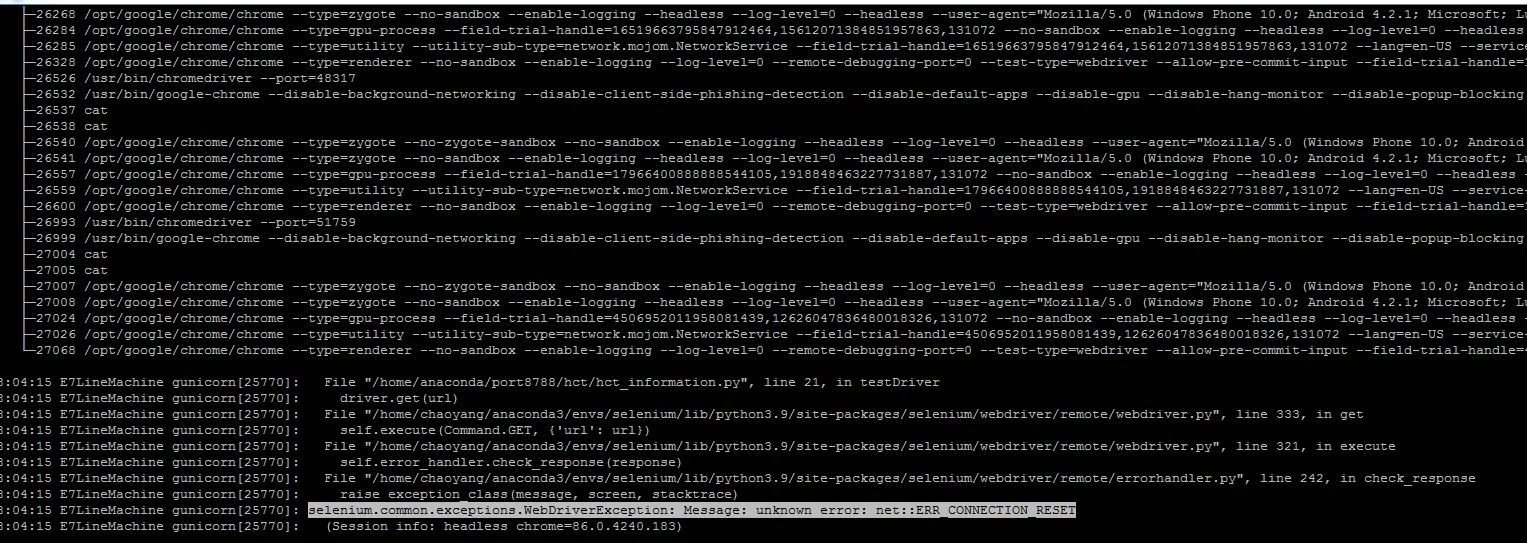
Task: Click the 26557 gpu-process chrome line
Action: 778,173
